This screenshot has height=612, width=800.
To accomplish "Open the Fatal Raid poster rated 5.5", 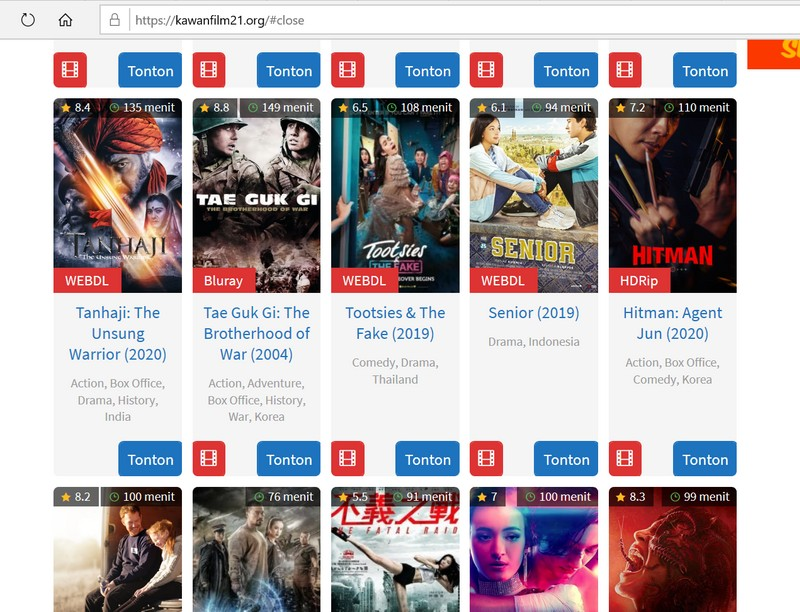I will coord(395,549).
